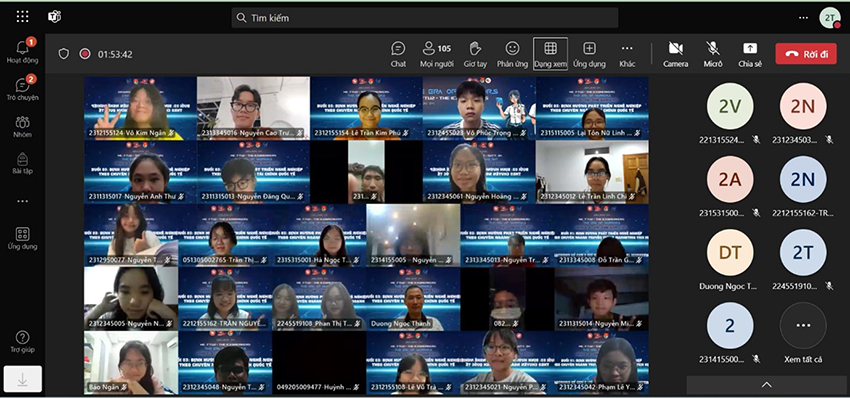Select Nguyễn Anh Thư video tile
This screenshot has height=398, width=850.
pyautogui.click(x=140, y=172)
